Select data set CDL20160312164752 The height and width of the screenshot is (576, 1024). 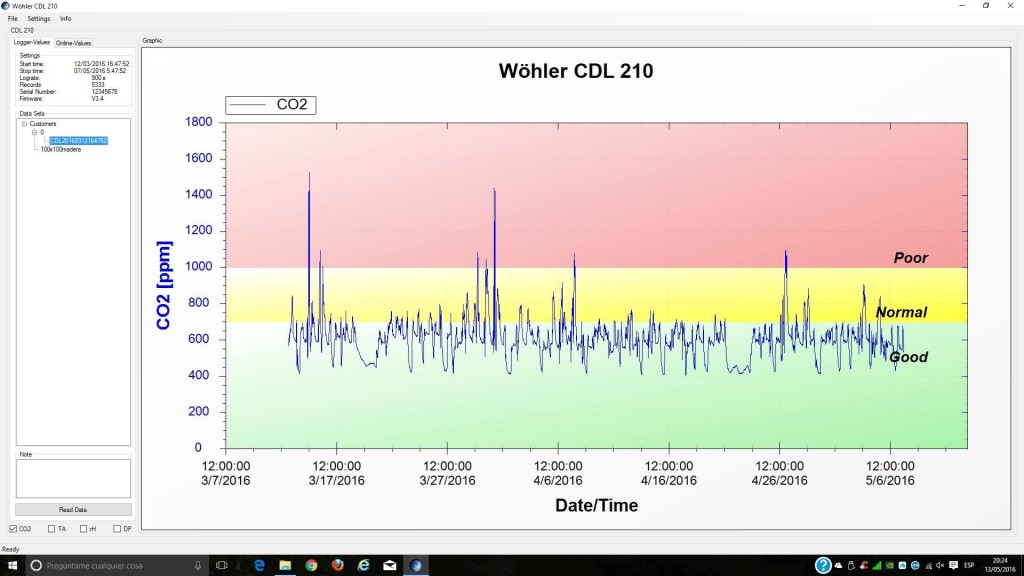tap(78, 140)
